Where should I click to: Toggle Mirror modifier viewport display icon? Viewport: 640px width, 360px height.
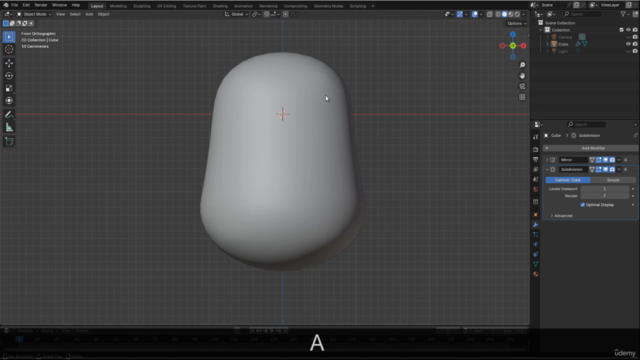[605, 160]
